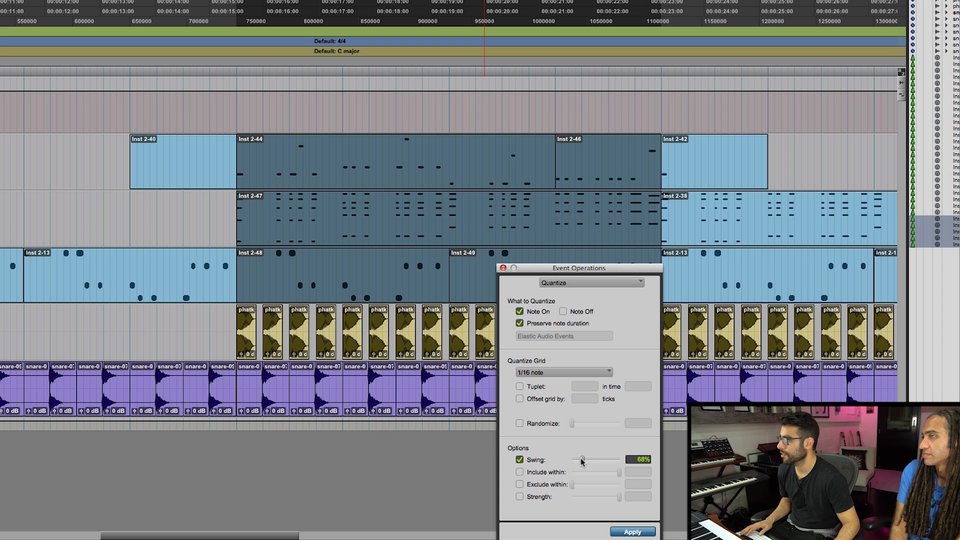Enable the Strength checkbox

coord(519,497)
